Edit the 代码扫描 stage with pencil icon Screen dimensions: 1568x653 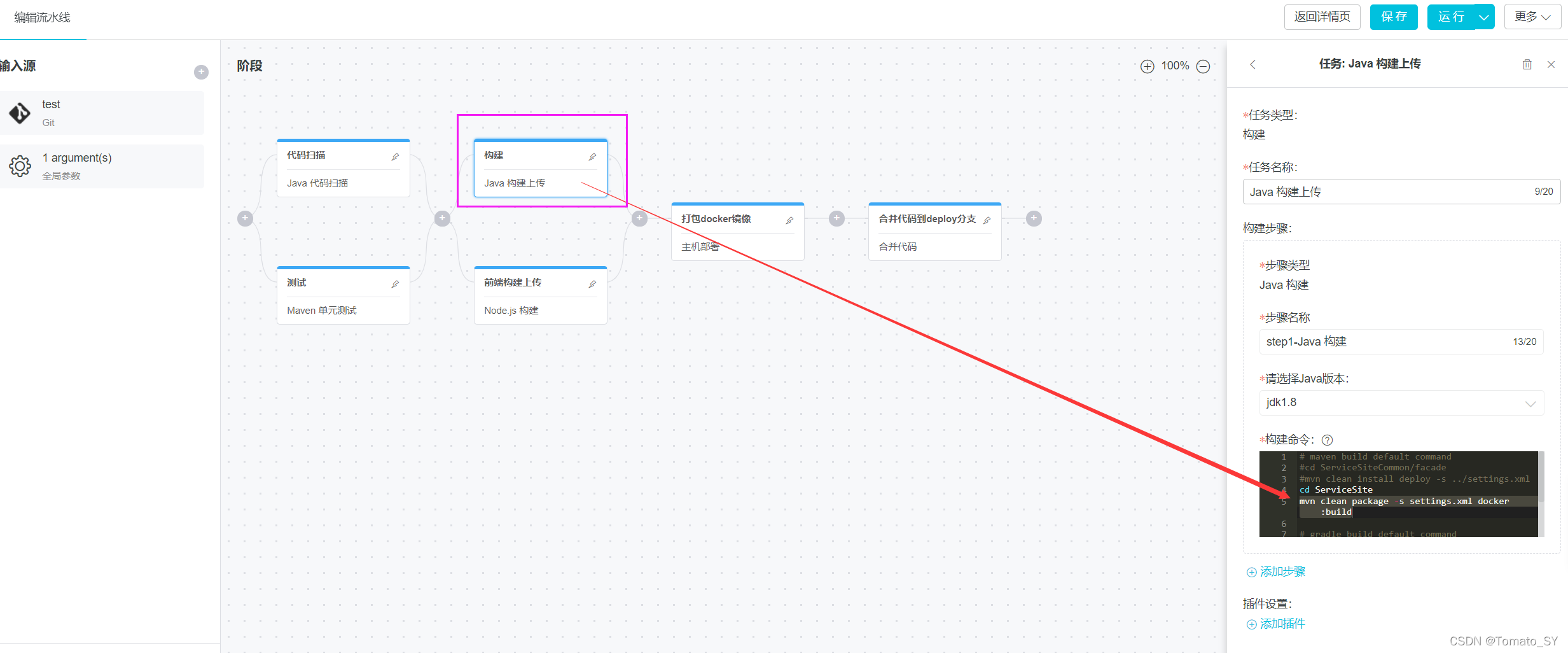coord(395,157)
